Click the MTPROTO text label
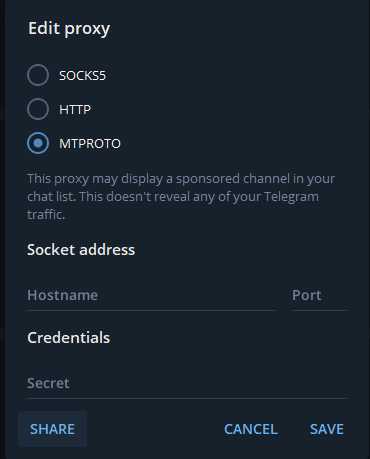This screenshot has width=370, height=459. (x=90, y=144)
